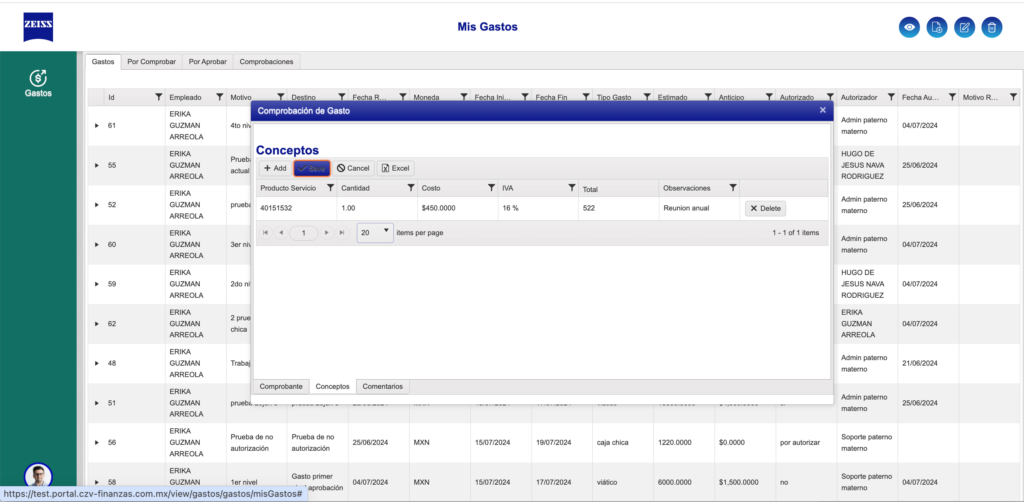
Task: Filter the Id column
Action: coord(158,97)
